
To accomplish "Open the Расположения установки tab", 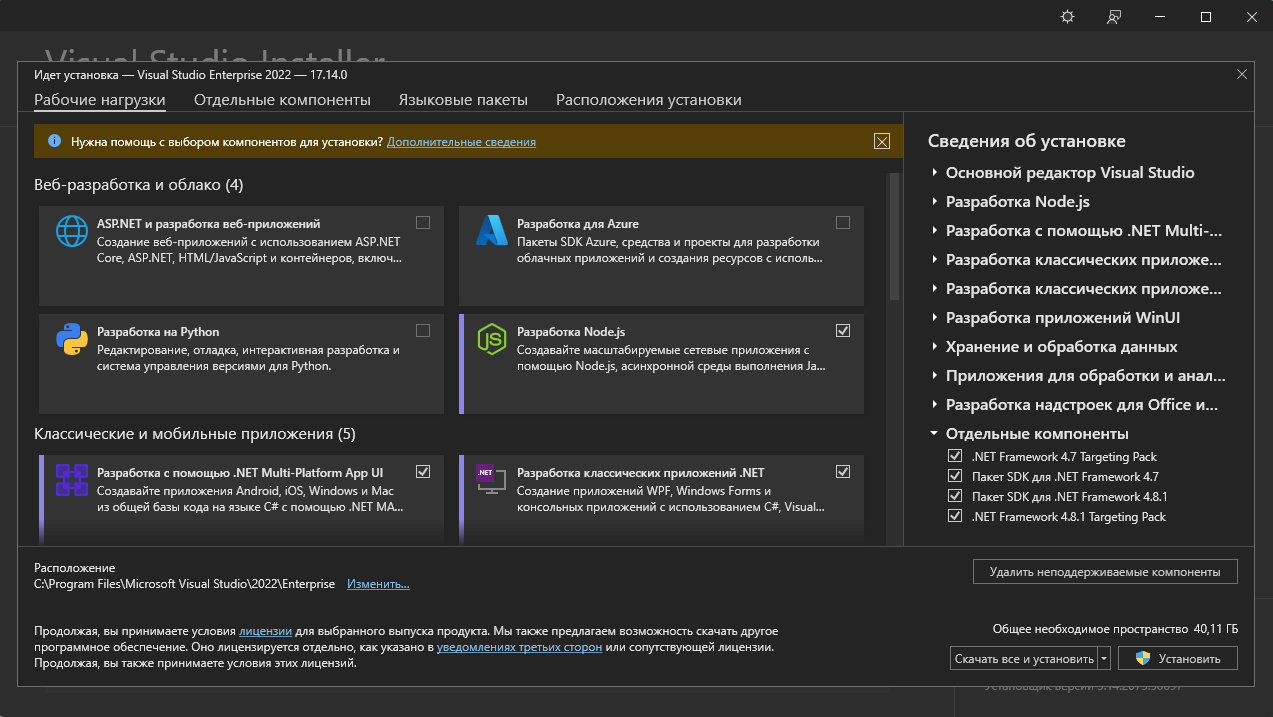I will pos(649,100).
